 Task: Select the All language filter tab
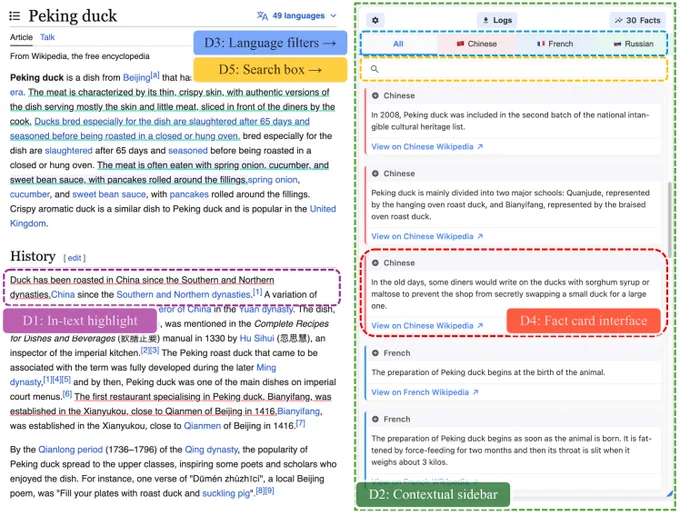point(399,44)
